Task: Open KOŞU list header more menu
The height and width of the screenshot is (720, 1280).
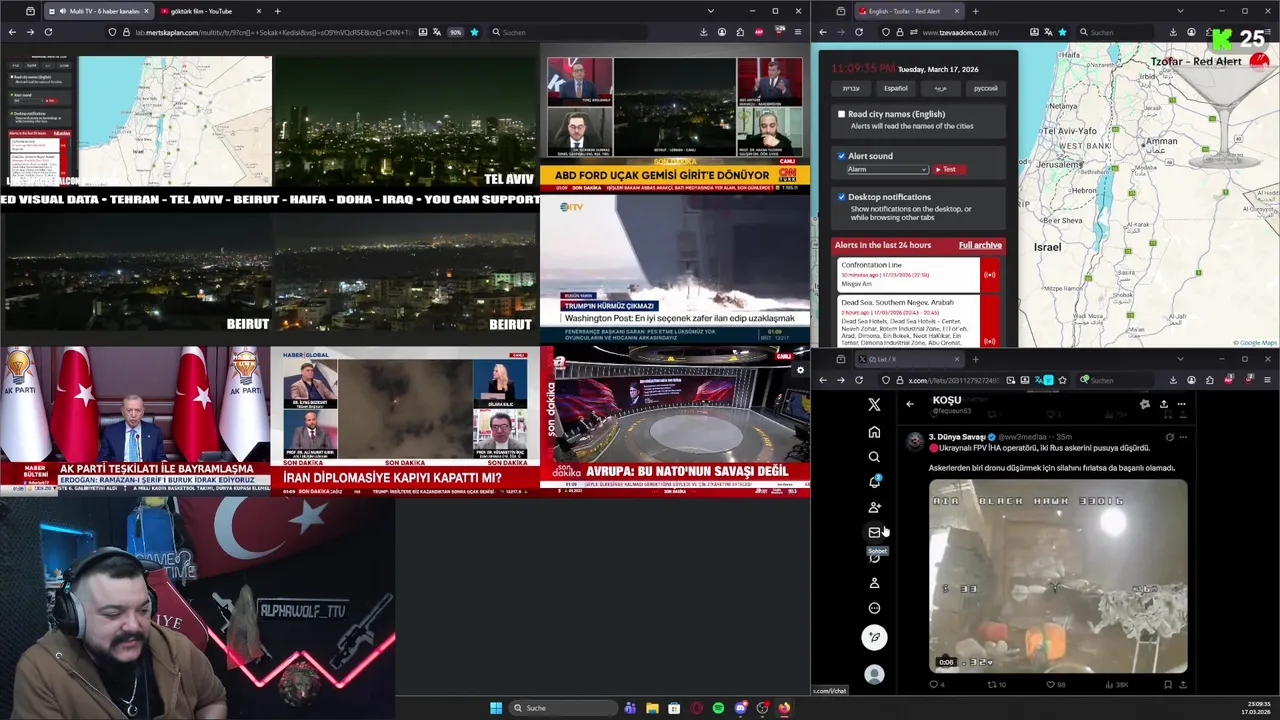Action: 1182,404
